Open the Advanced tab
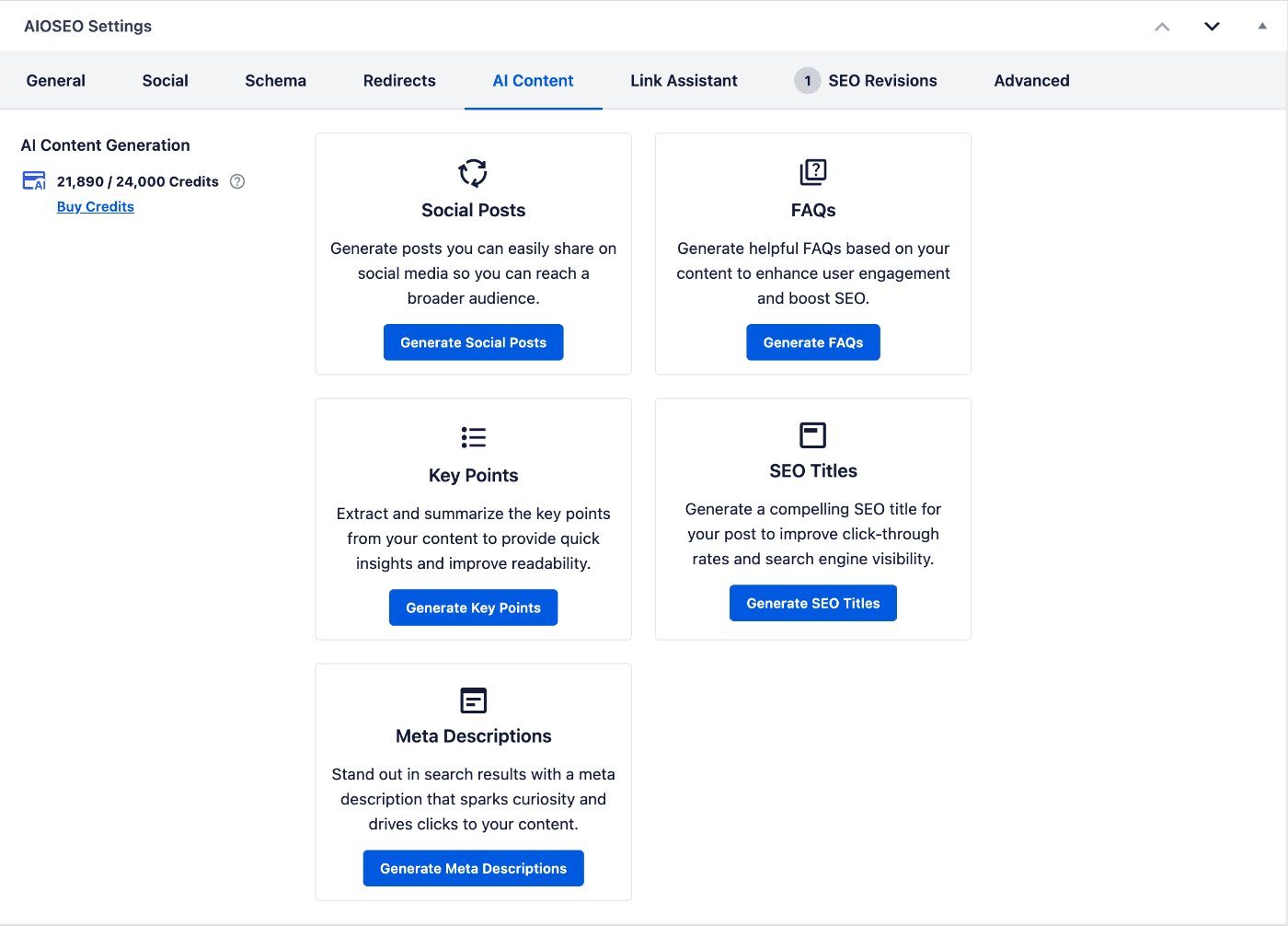This screenshot has height=926, width=1288. (x=1031, y=81)
